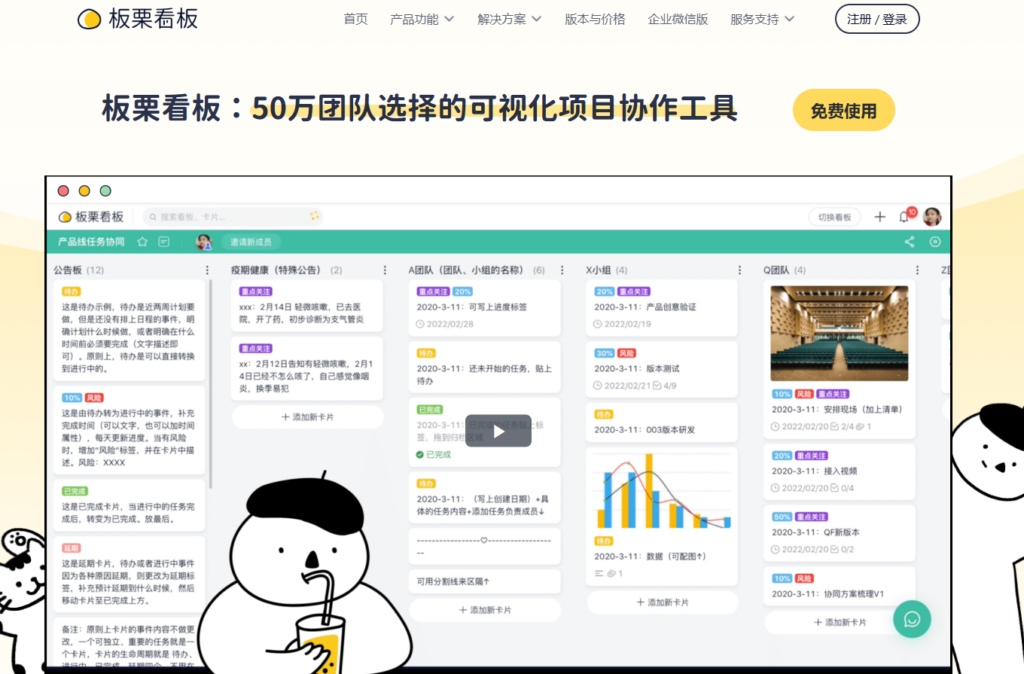Create a new board using the plus icon

[x=878, y=216]
